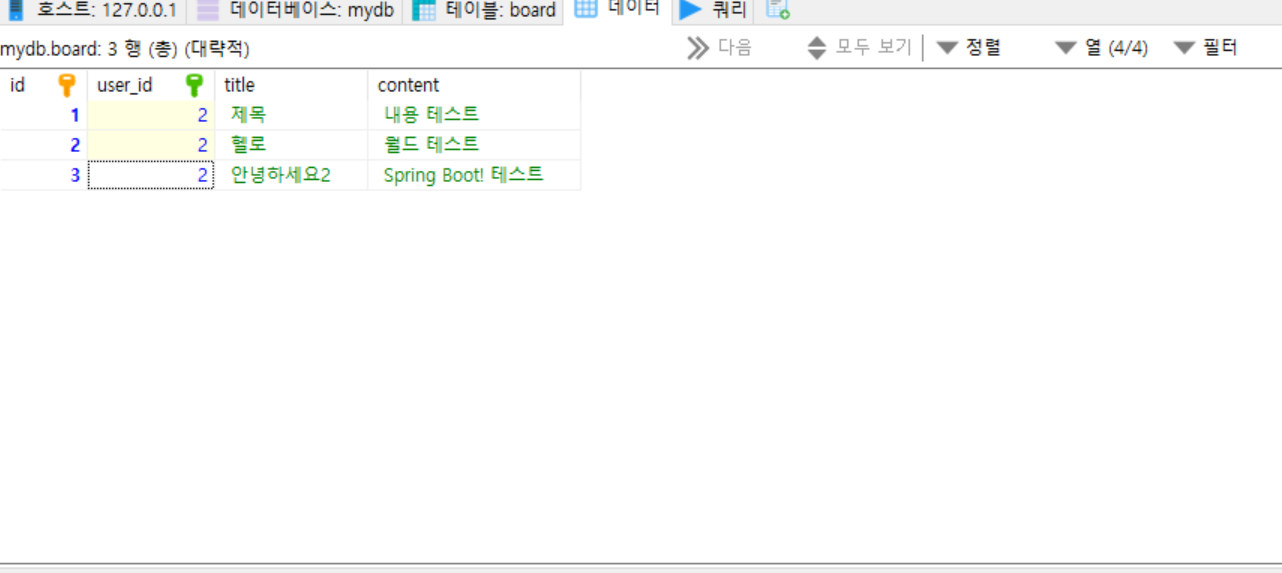Click the mydb.board row count label

[124, 49]
